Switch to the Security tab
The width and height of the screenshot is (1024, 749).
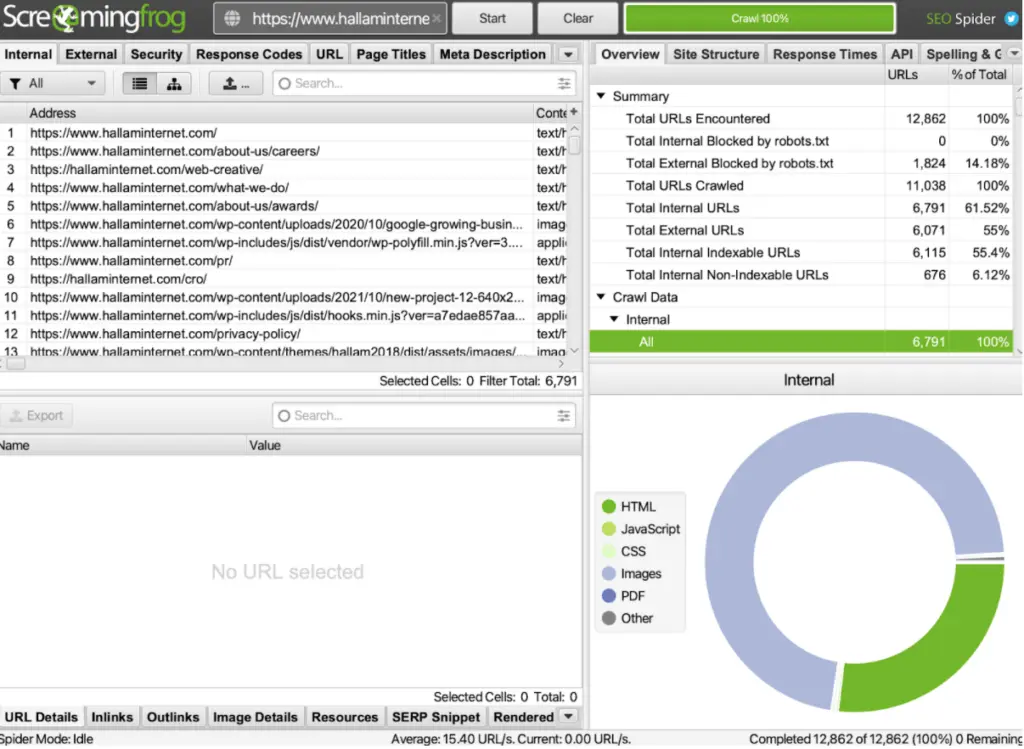(156, 54)
